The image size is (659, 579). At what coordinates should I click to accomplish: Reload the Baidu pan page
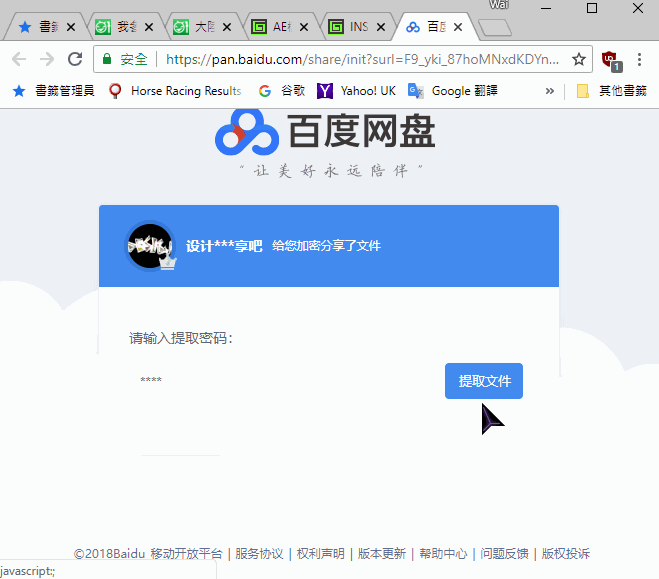[x=75, y=59]
